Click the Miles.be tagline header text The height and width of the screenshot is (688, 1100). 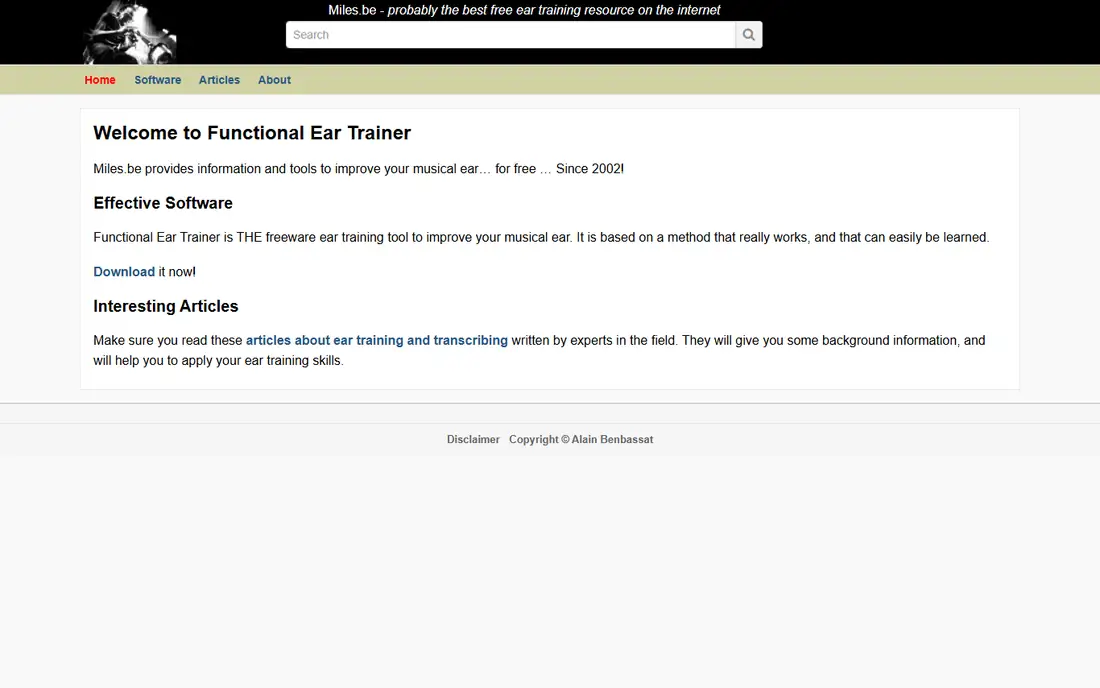tap(524, 11)
